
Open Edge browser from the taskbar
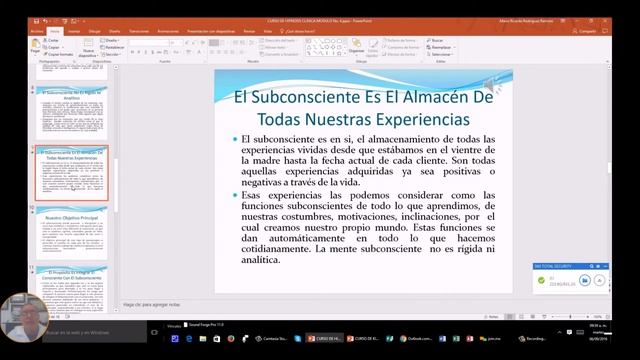pos(189,338)
